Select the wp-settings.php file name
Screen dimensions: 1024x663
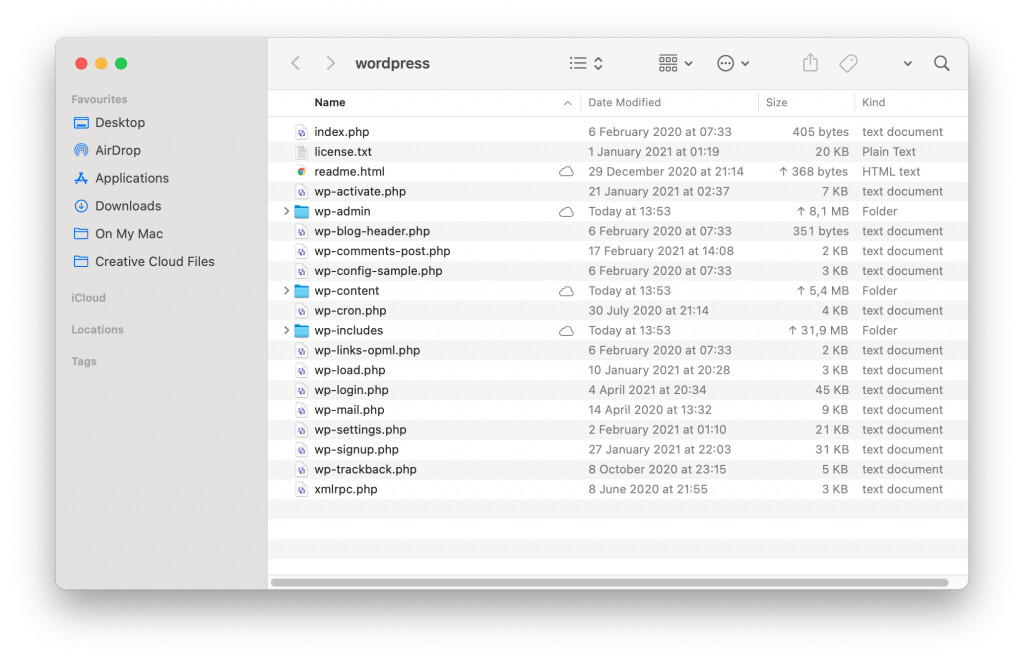coord(360,430)
